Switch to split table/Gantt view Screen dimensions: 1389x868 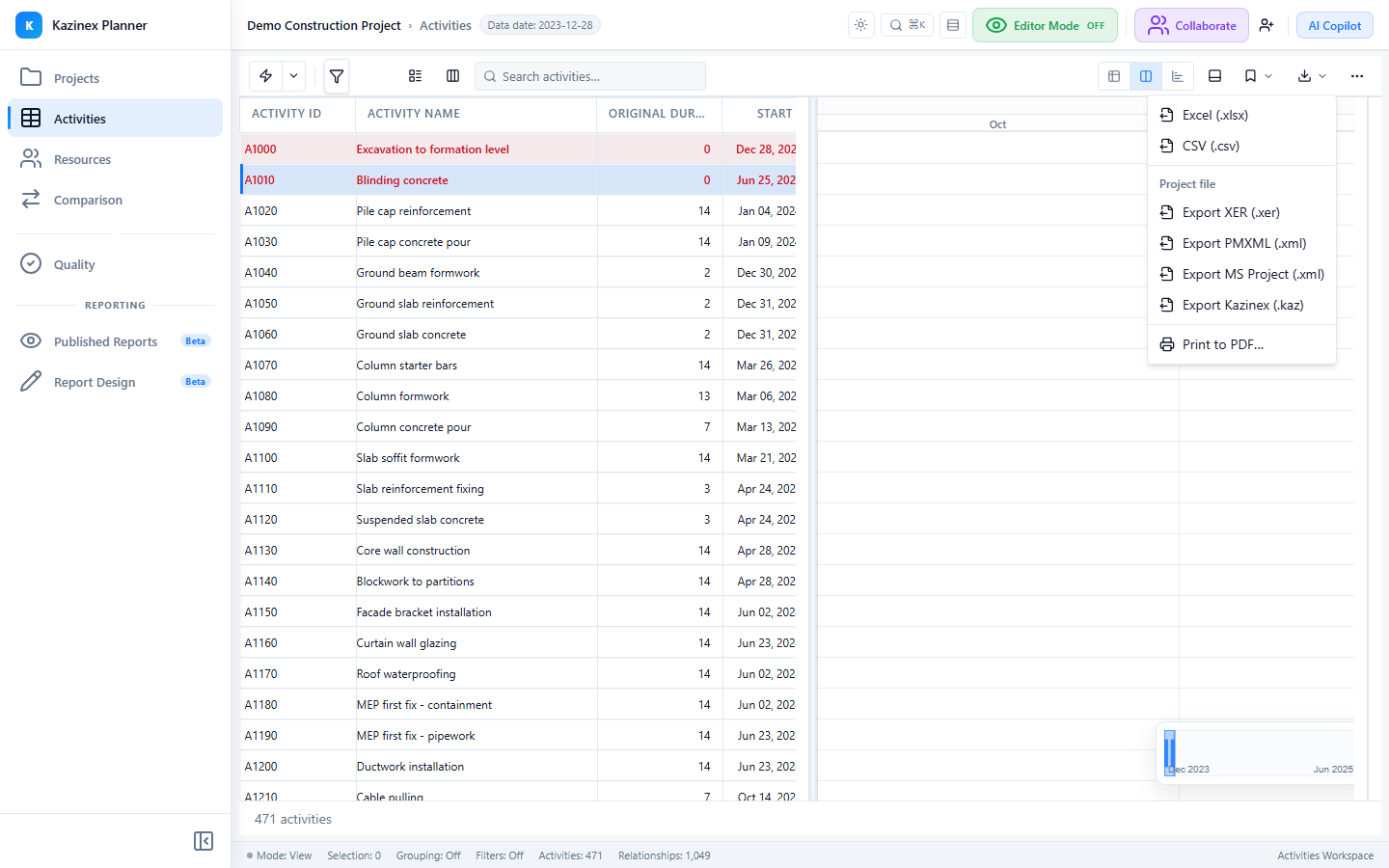tap(1146, 76)
